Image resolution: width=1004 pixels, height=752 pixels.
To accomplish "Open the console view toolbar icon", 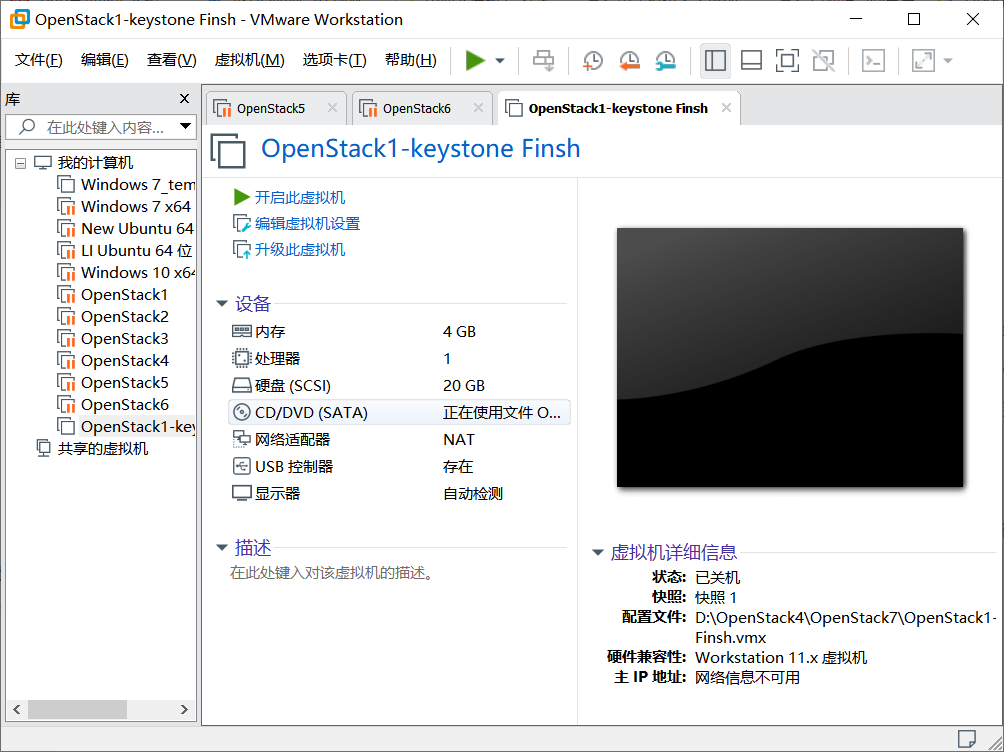I will point(873,61).
